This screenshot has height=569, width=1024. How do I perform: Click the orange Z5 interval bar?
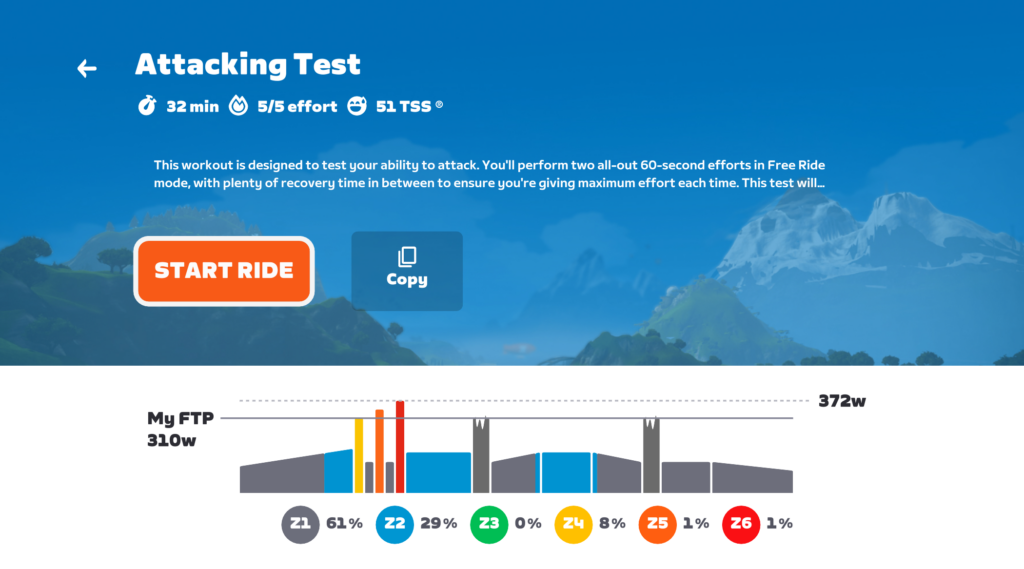pos(379,451)
